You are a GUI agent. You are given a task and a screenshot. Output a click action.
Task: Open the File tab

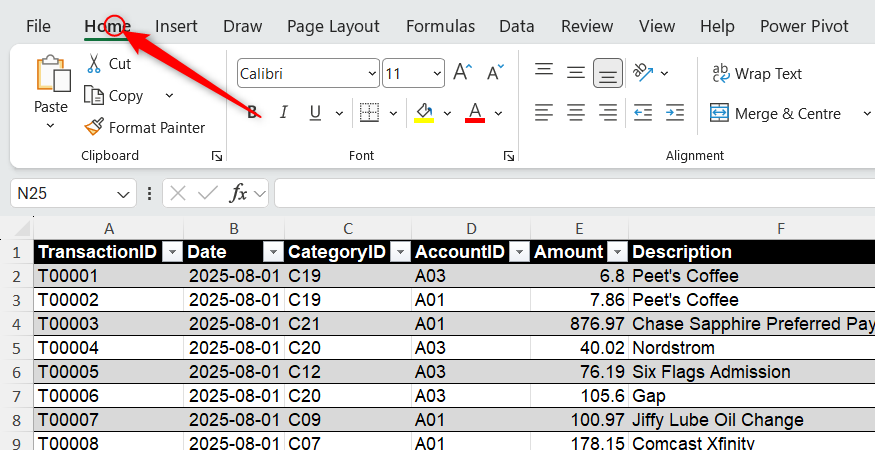[38, 26]
